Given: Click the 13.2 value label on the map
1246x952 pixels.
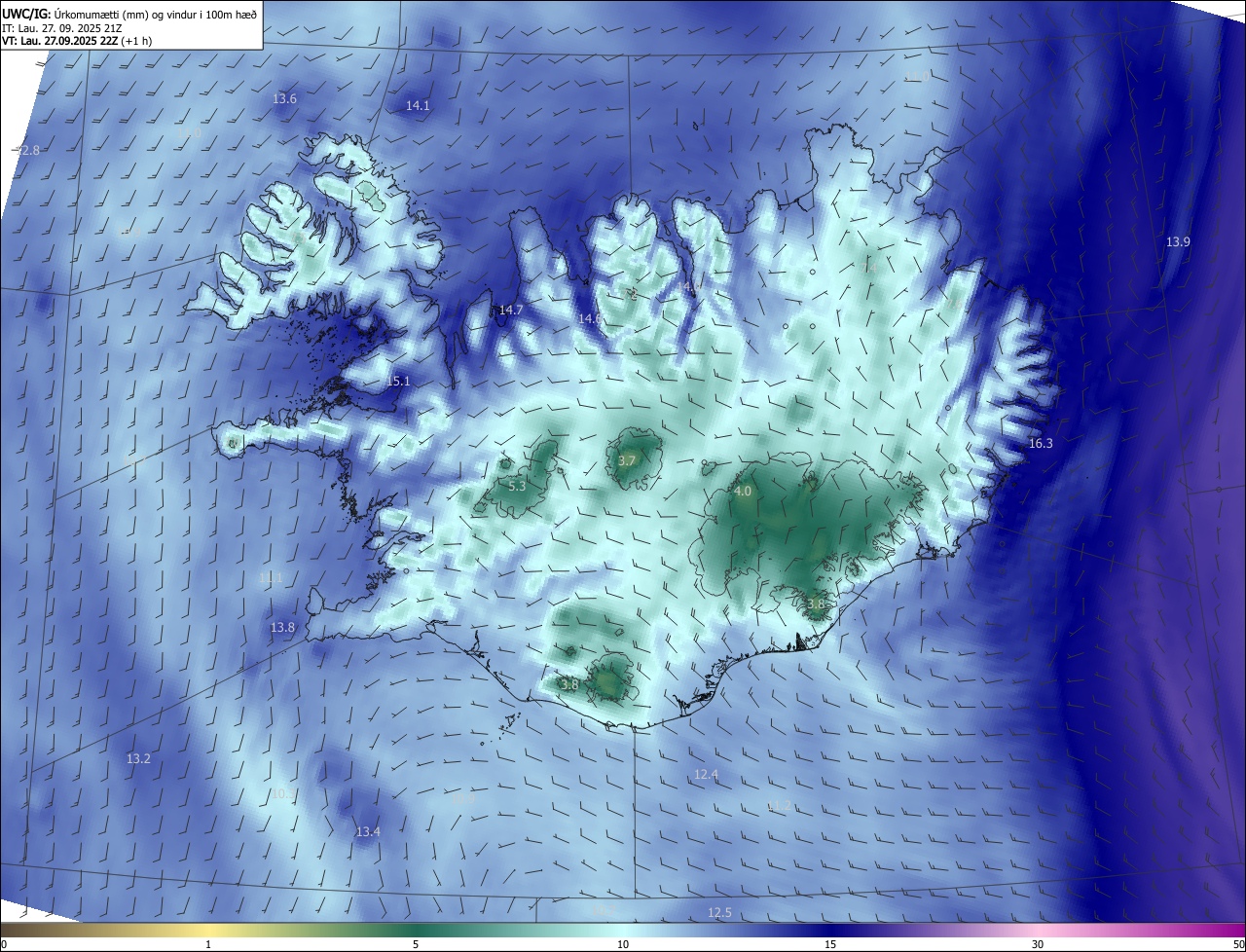Looking at the screenshot, I should pos(138,758).
